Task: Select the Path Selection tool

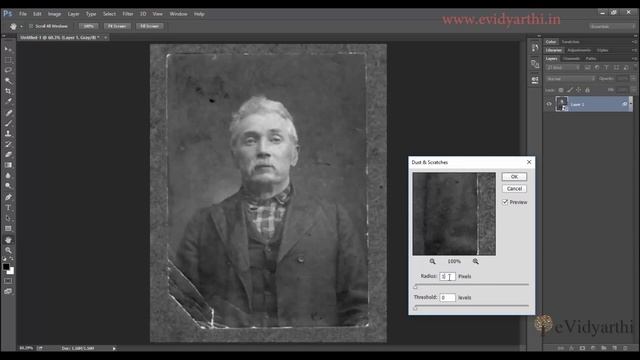Action: tap(8, 218)
